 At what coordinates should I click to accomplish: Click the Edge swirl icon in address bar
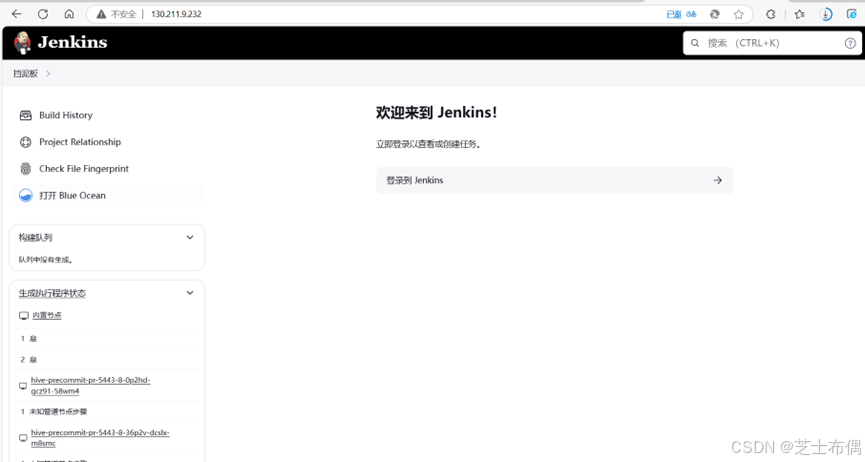point(715,14)
